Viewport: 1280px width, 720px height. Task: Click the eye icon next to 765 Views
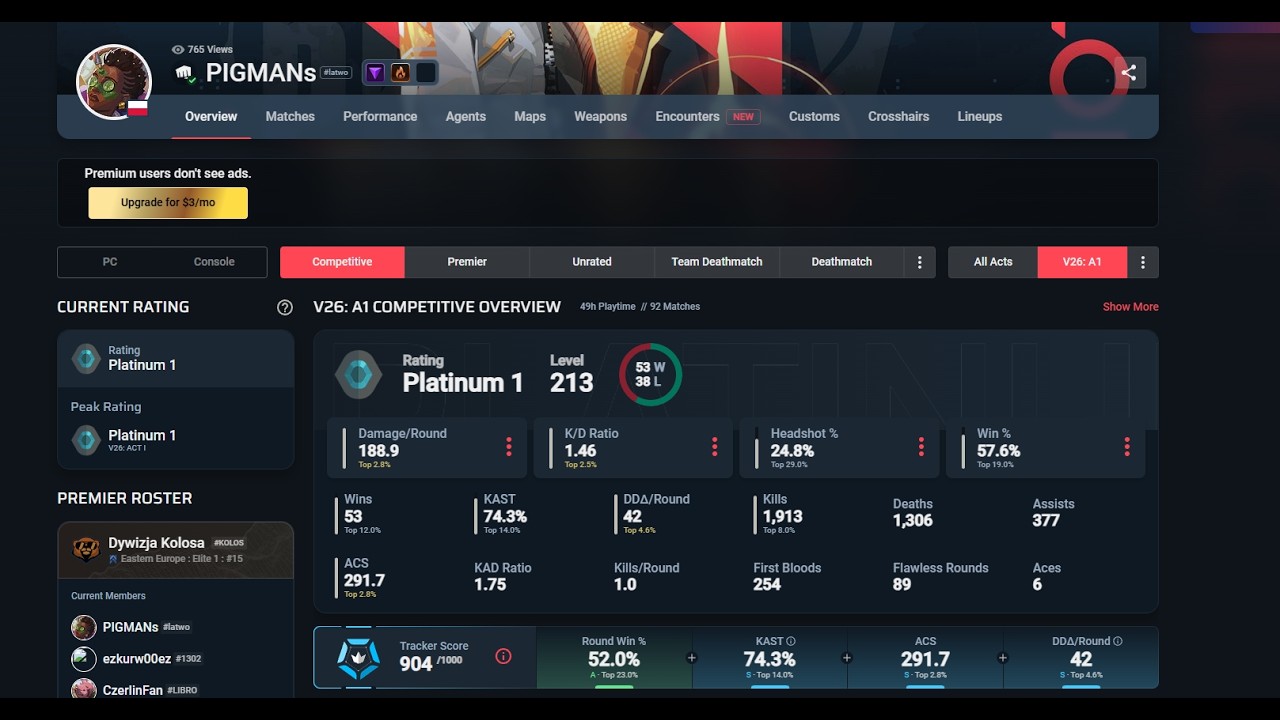[x=178, y=49]
